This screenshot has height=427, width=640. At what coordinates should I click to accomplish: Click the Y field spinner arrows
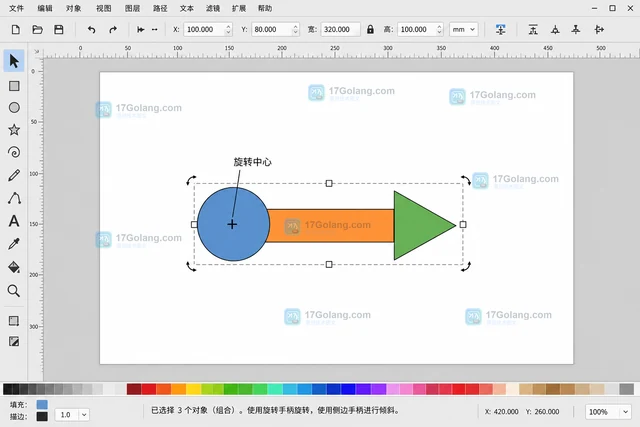click(296, 29)
